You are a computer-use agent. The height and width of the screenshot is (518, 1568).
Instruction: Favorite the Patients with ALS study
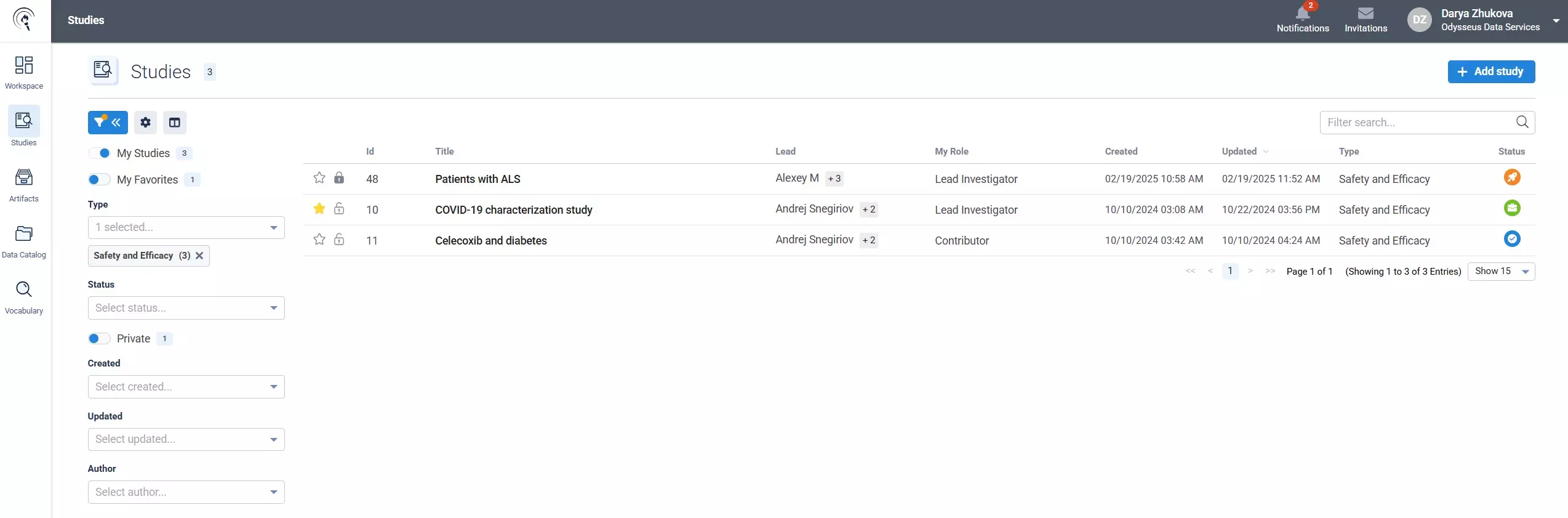(x=319, y=178)
